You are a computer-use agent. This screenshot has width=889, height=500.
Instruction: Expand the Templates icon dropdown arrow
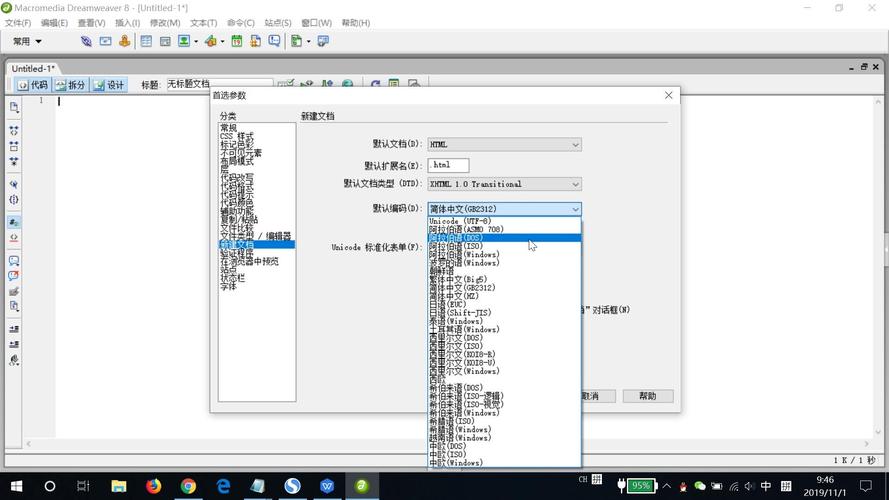[x=308, y=41]
